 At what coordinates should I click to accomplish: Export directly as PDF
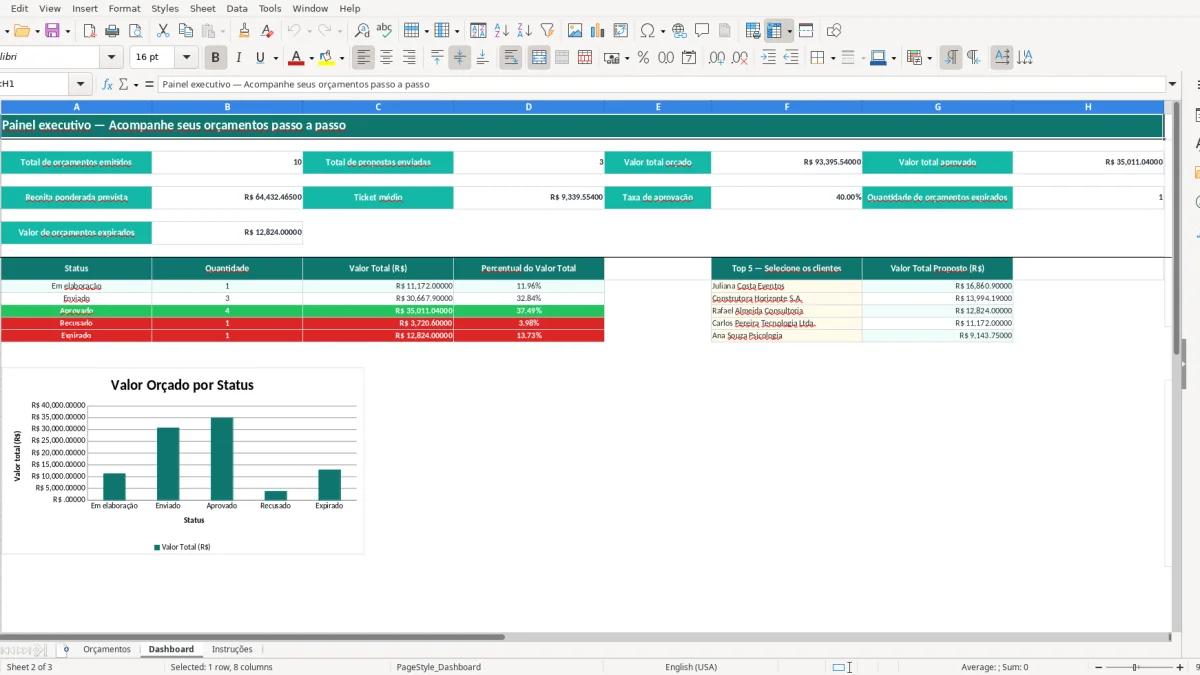pyautogui.click(x=90, y=31)
